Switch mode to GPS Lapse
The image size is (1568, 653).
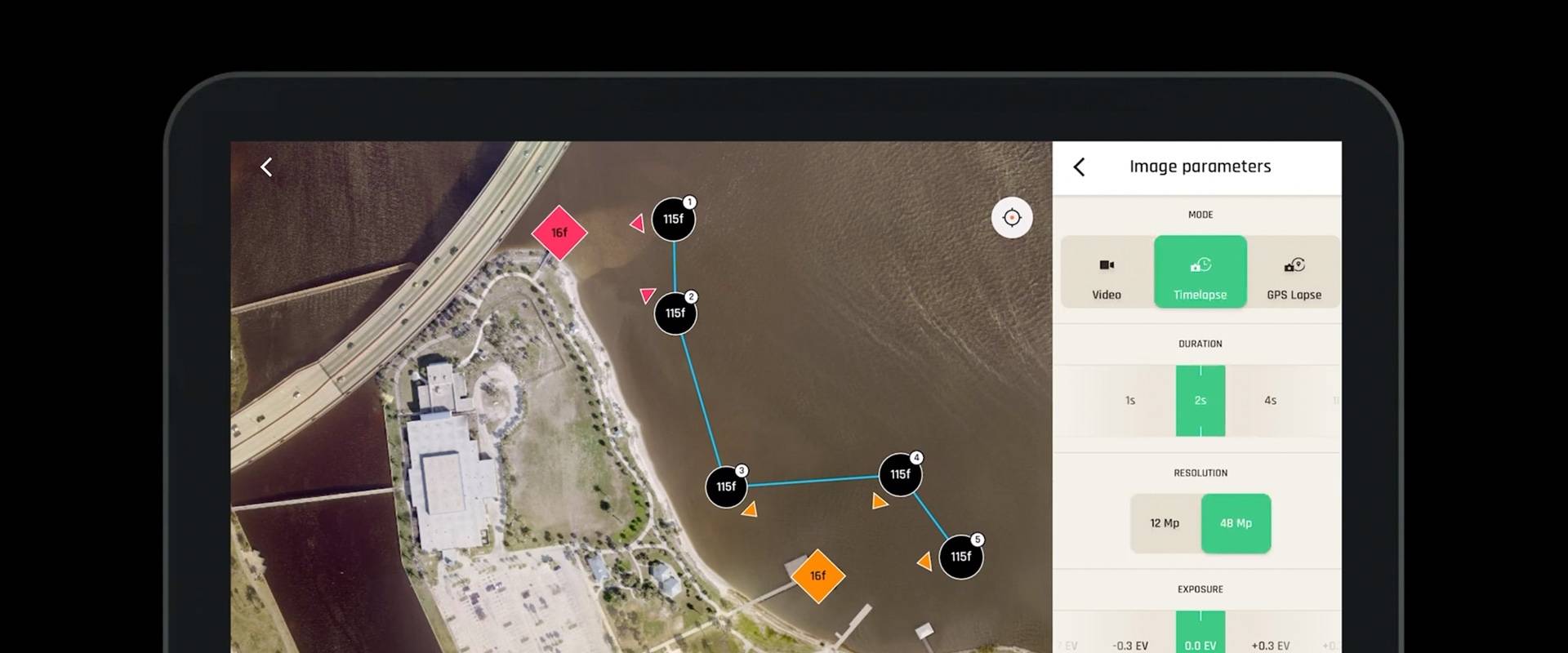coord(1294,272)
